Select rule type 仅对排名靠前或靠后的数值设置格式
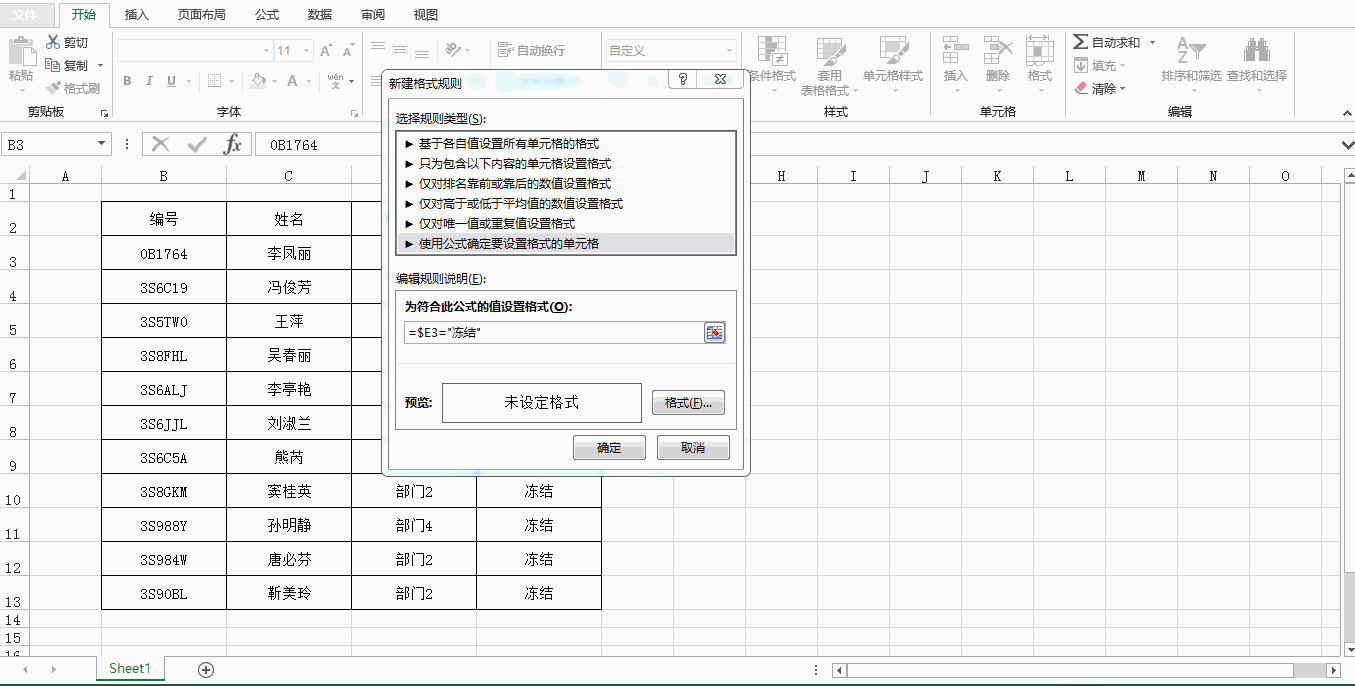This screenshot has height=686, width=1355. (x=566, y=184)
